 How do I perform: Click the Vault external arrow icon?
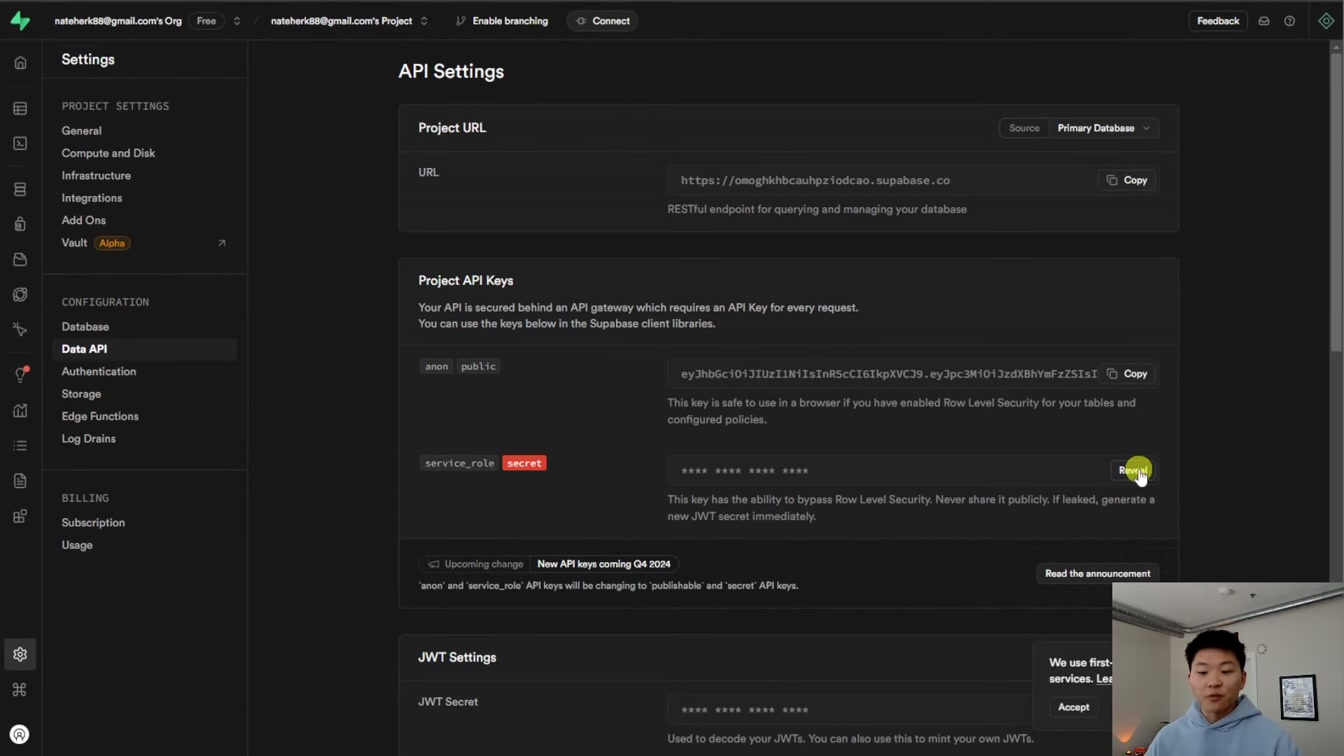pos(222,243)
